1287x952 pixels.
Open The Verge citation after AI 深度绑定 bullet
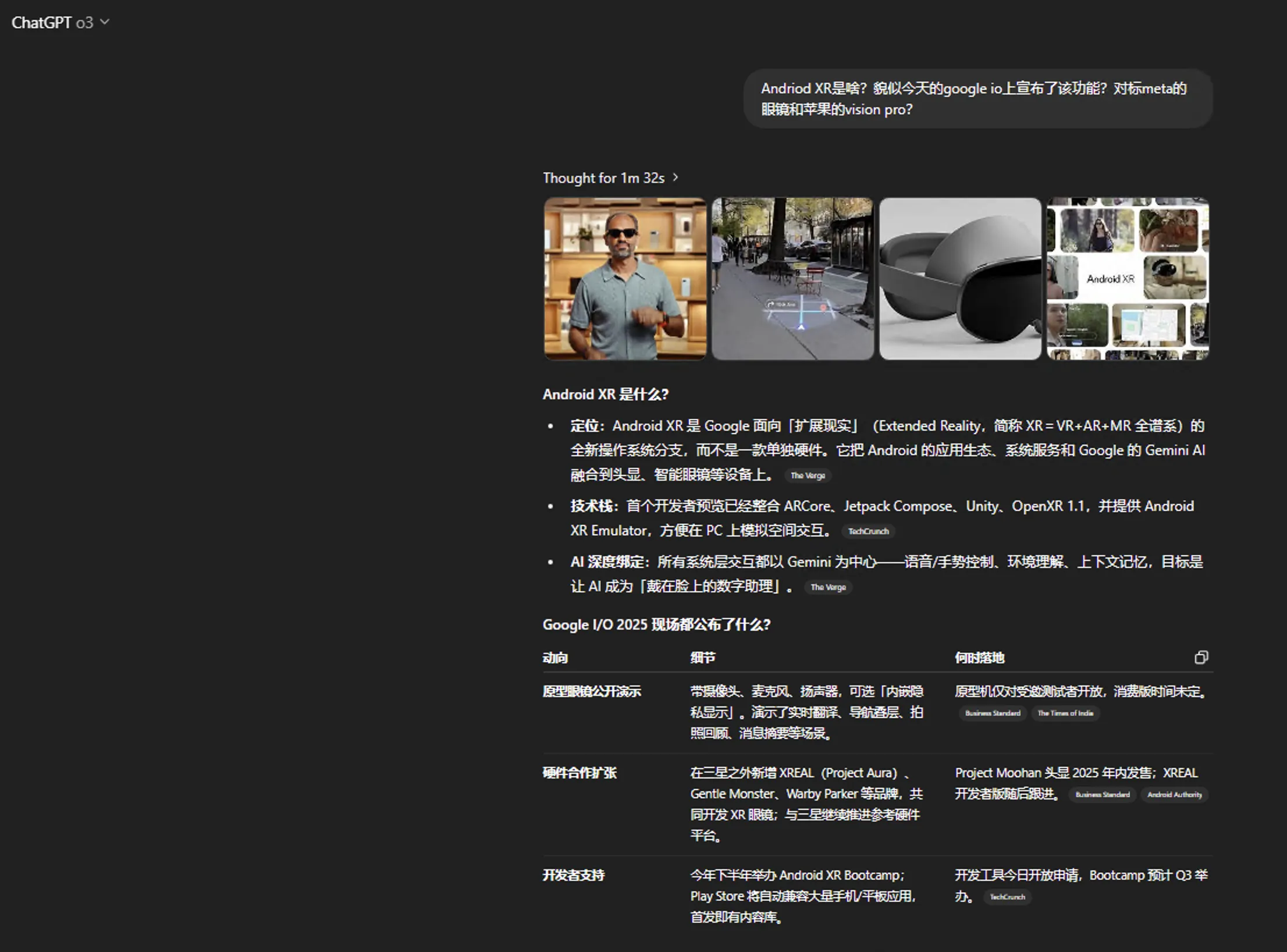point(828,587)
